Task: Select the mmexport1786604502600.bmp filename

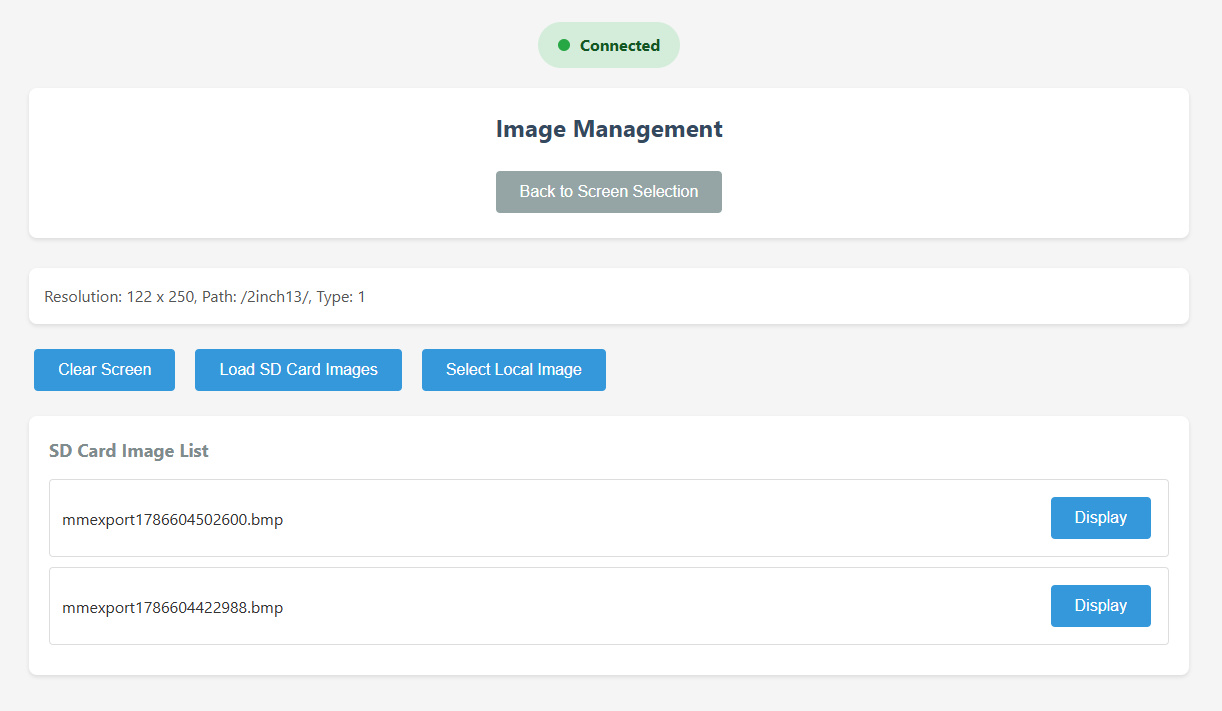Action: pyautogui.click(x=173, y=520)
